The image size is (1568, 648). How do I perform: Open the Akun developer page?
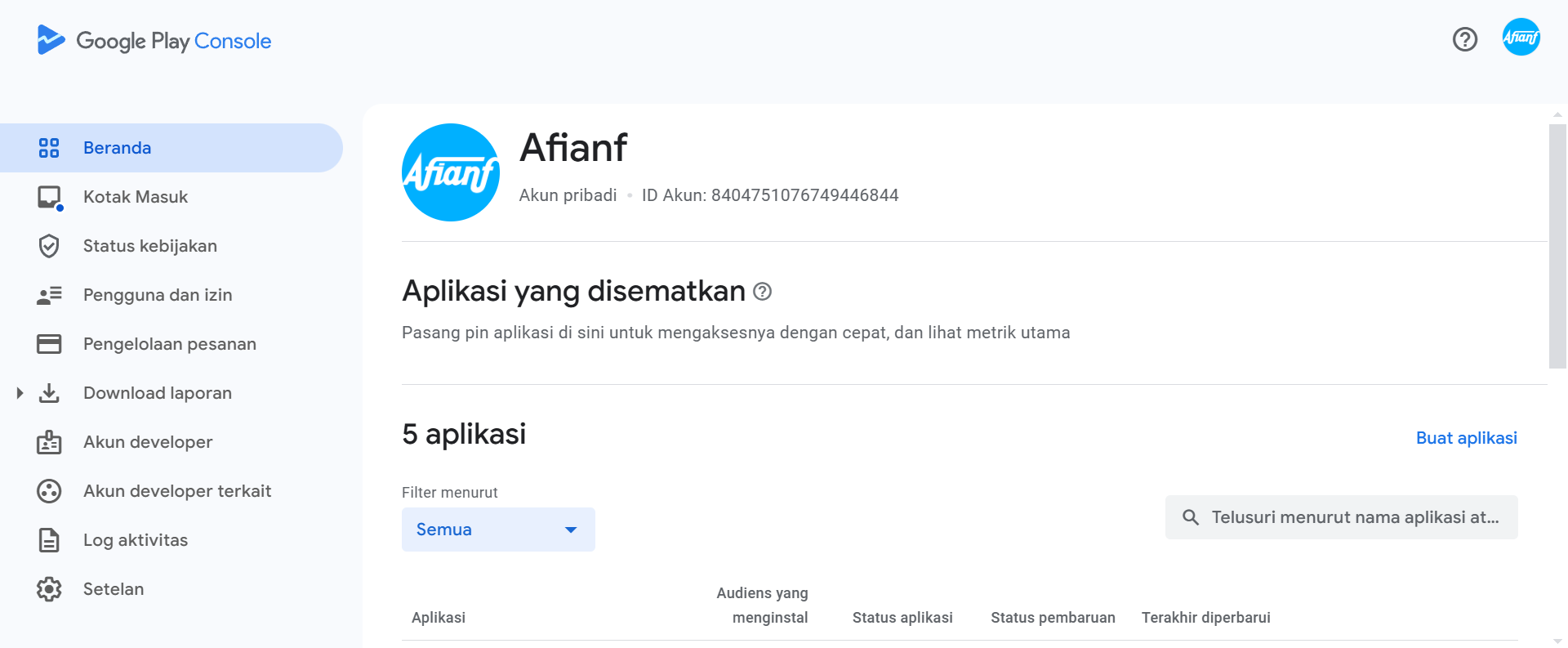(148, 442)
